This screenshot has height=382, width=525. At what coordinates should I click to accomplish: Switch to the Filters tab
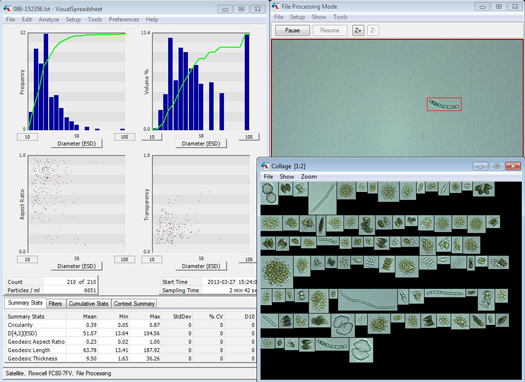55,304
